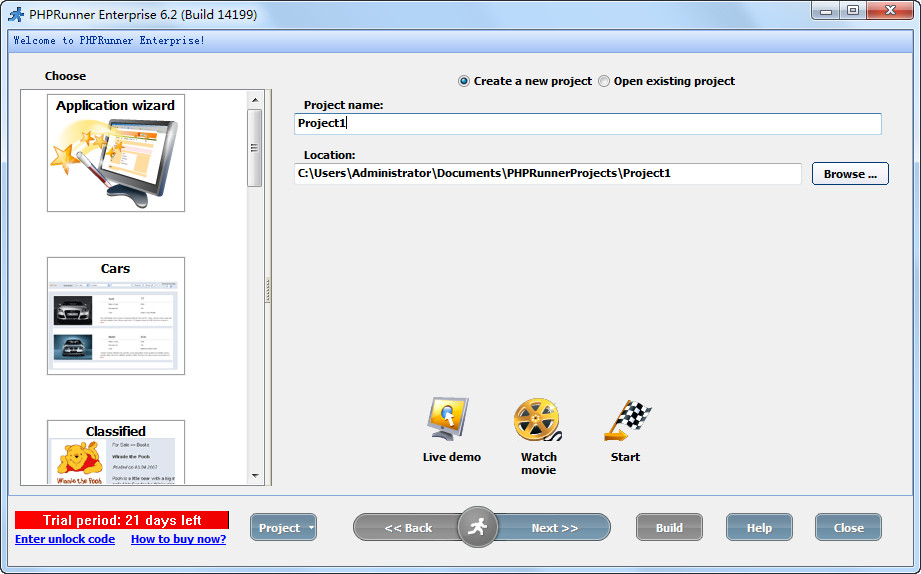Click the Start checkered flag icon
This screenshot has width=921, height=574.
pos(627,420)
